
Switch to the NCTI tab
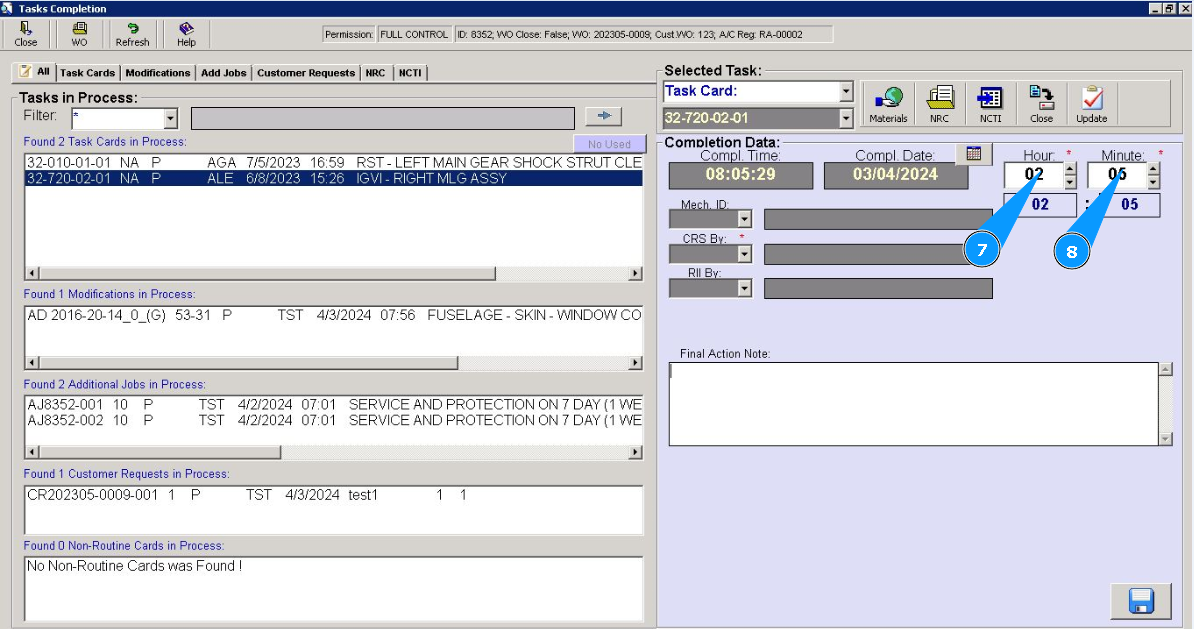coord(410,73)
